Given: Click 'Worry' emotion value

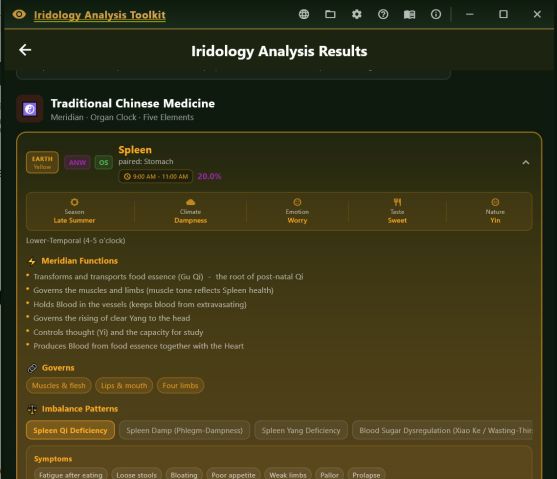Looking at the screenshot, I should pos(297,220).
